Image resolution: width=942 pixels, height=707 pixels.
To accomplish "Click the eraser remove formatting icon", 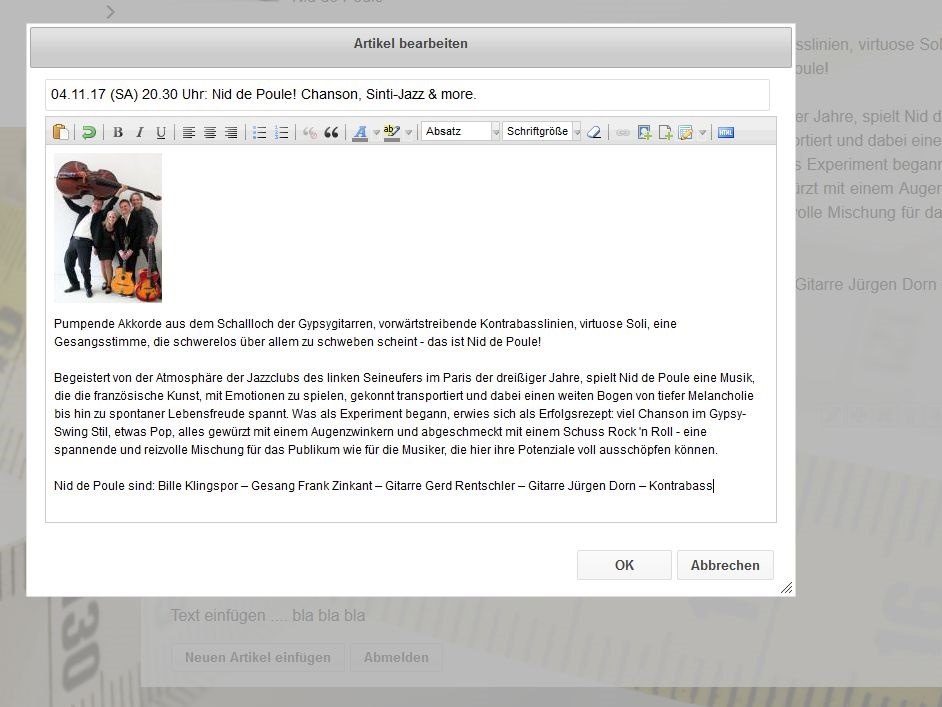I will click(x=594, y=132).
